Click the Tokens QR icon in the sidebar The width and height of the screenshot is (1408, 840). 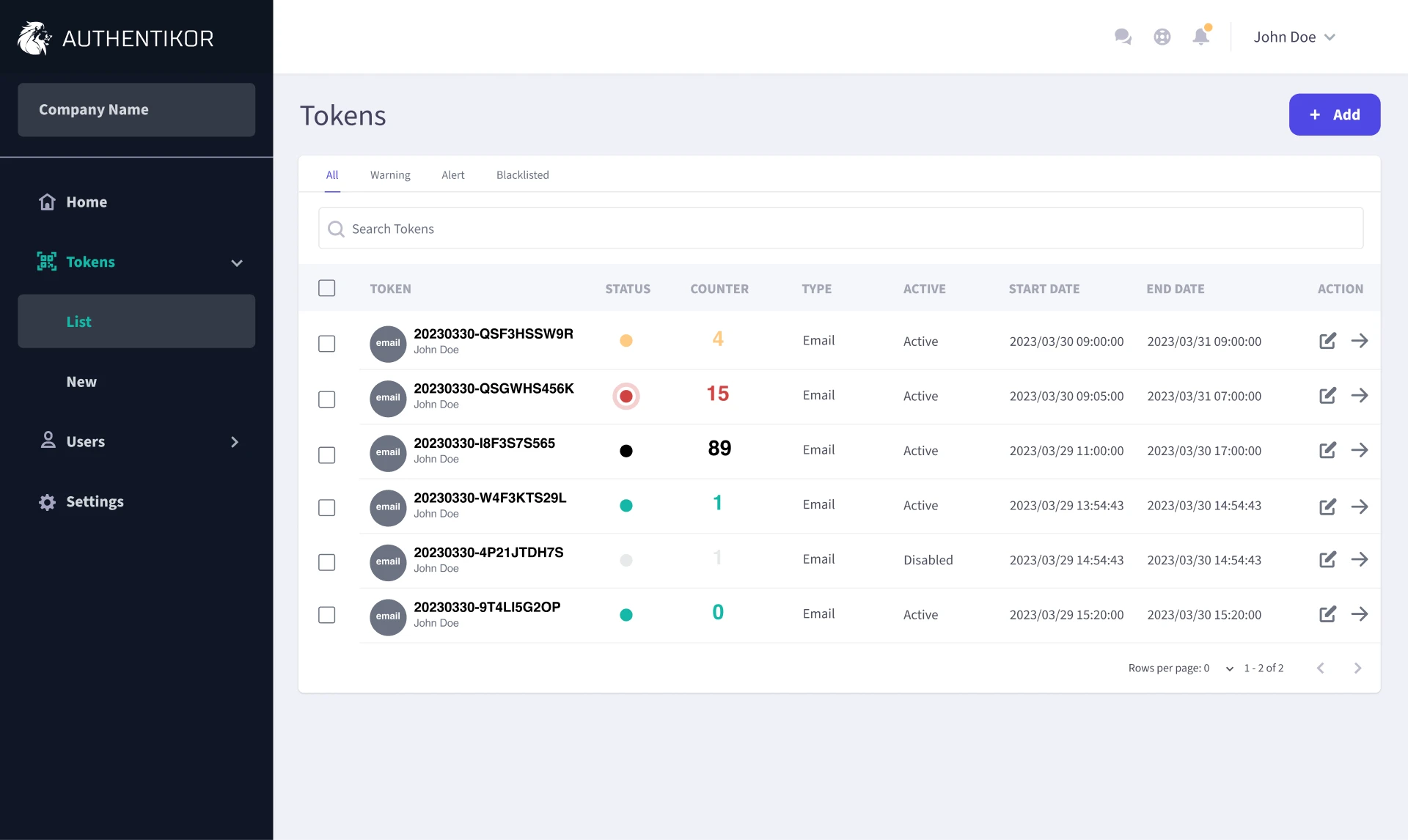pyautogui.click(x=47, y=262)
